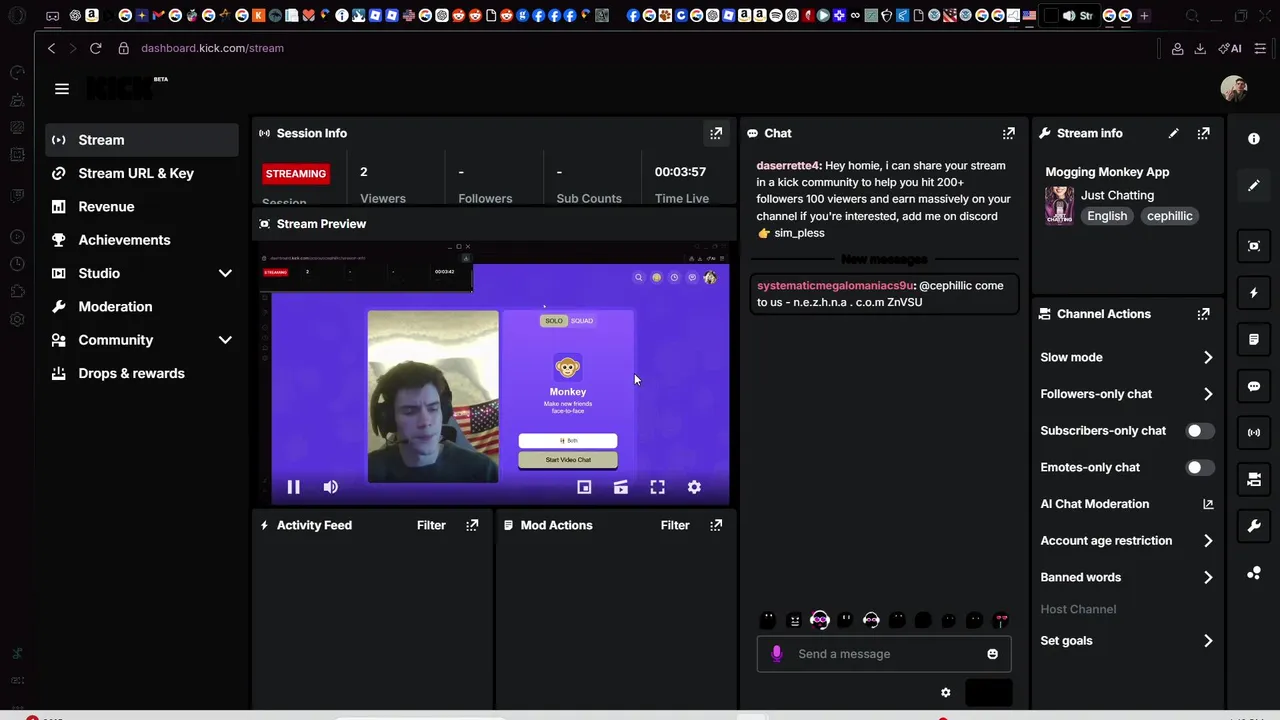1280x720 pixels.
Task: Go back with the browser back arrow
Action: coord(51,48)
